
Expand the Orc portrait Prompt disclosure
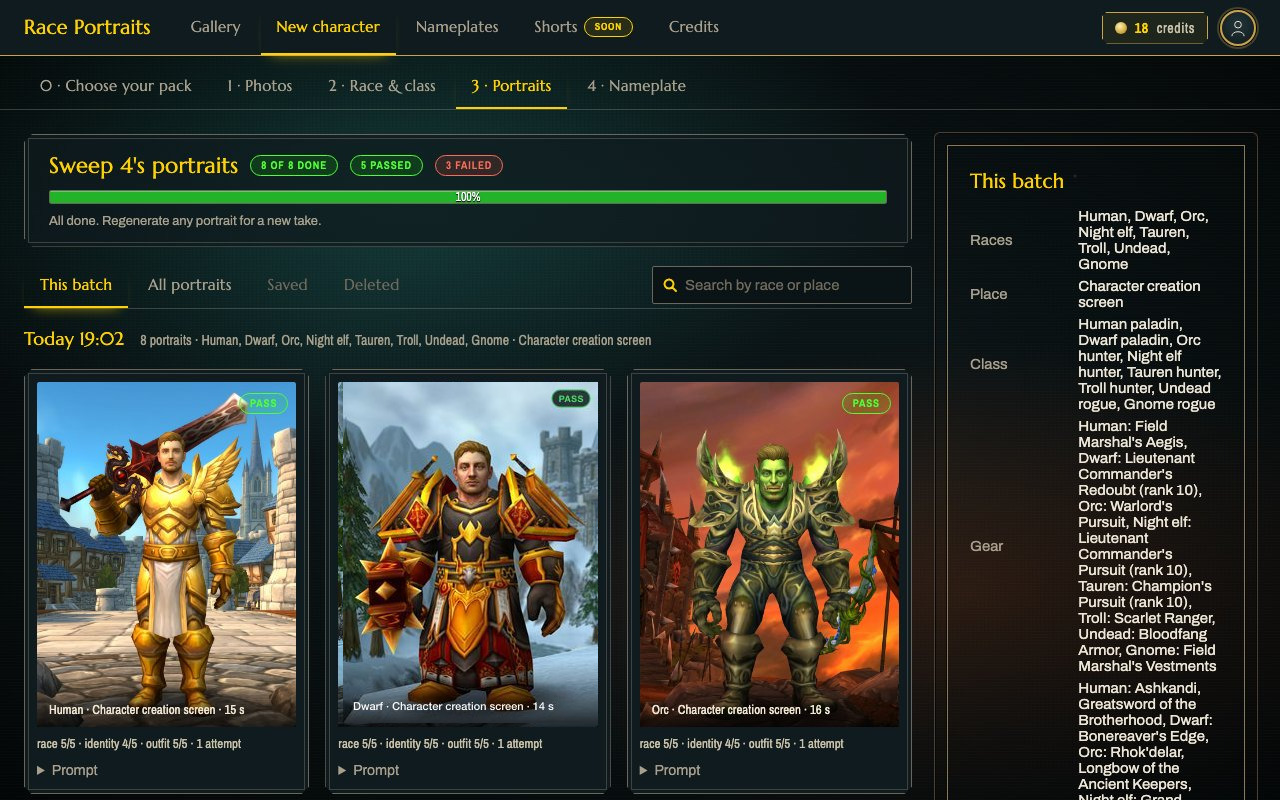click(670, 770)
